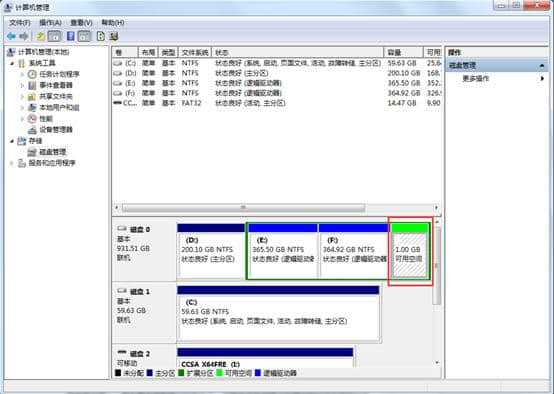Open the 帮助(H) menu

(x=112, y=23)
